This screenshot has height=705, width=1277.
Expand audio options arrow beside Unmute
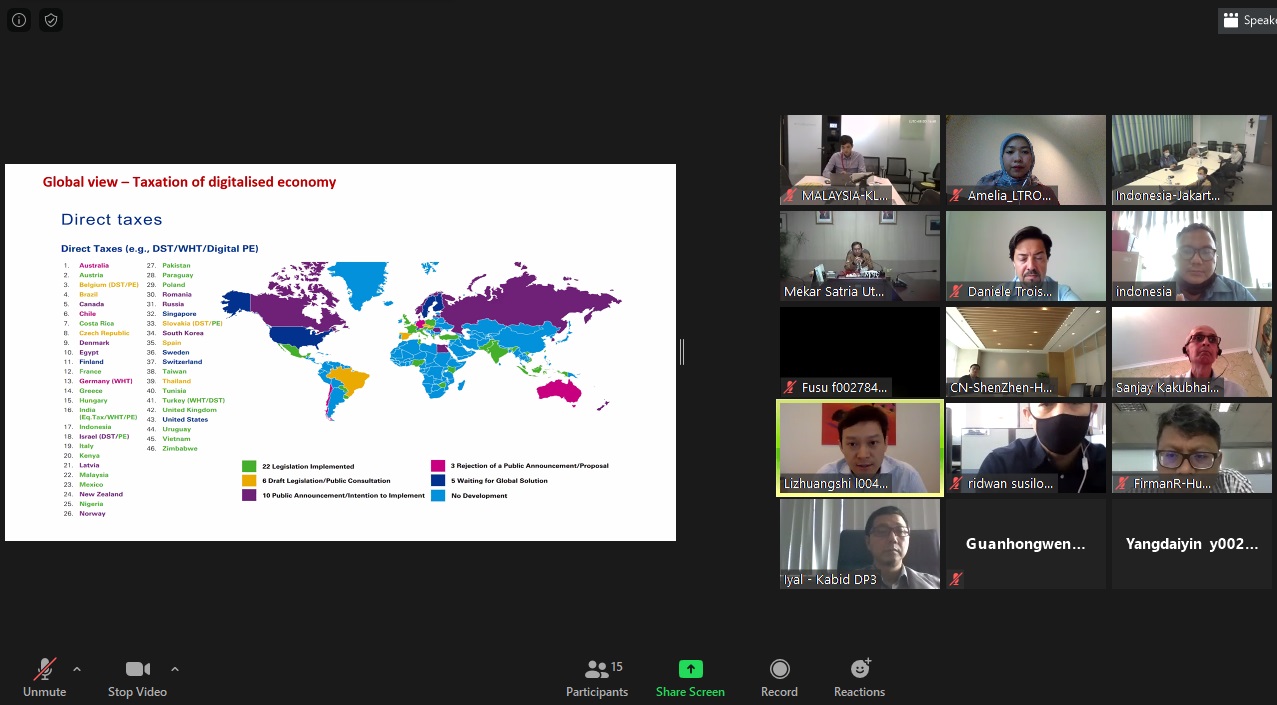point(77,669)
